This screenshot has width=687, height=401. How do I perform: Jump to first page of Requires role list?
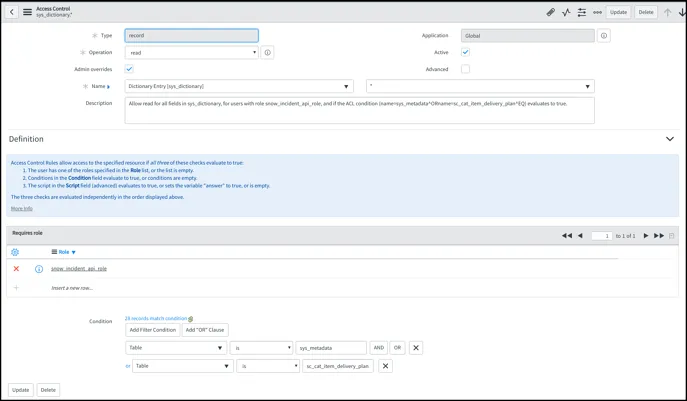(x=567, y=236)
